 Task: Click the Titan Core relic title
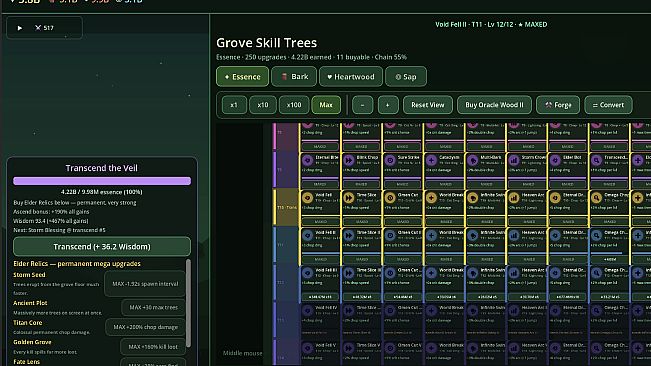click(27, 322)
